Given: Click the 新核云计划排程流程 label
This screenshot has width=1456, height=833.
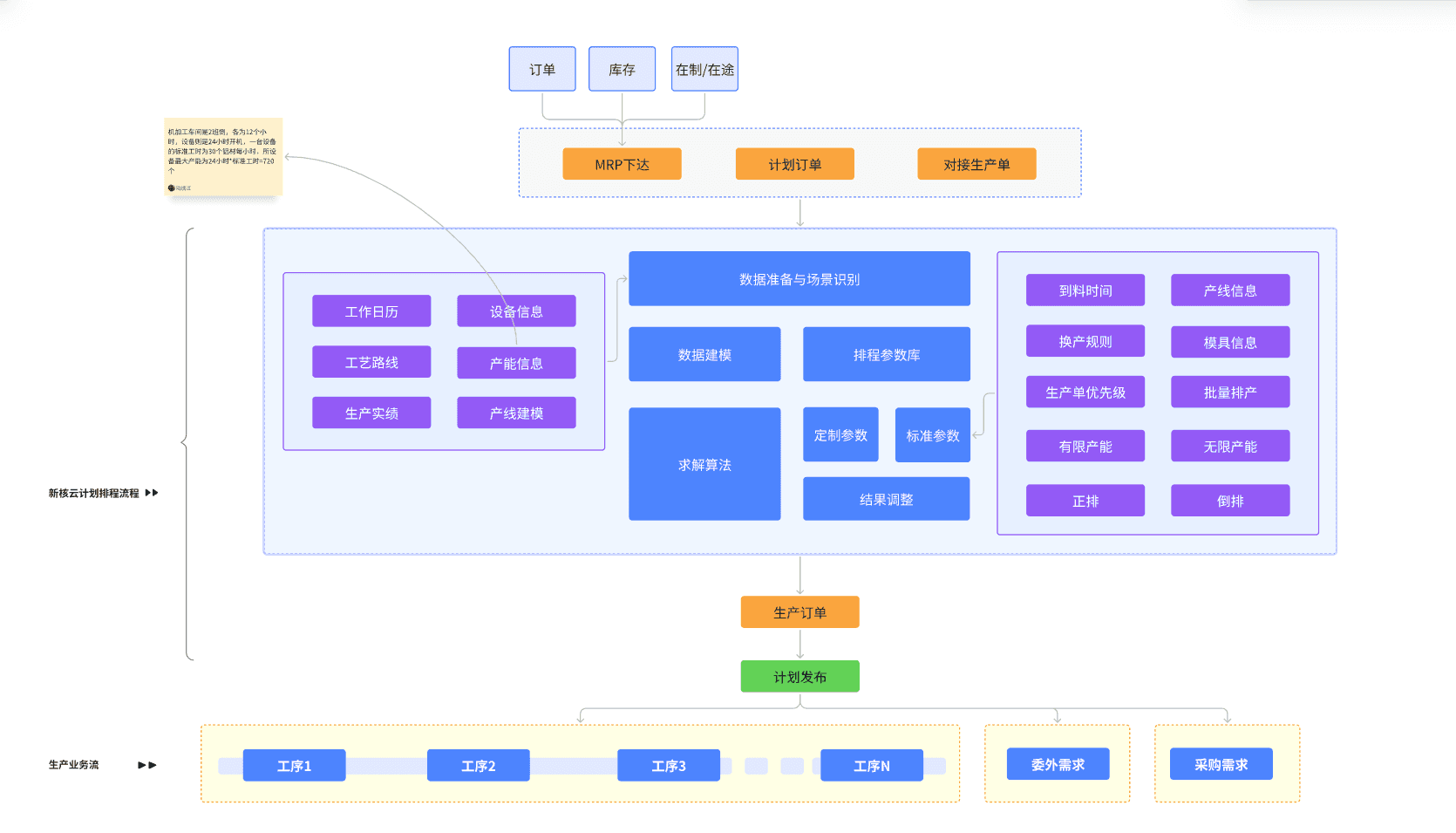Looking at the screenshot, I should (x=93, y=494).
